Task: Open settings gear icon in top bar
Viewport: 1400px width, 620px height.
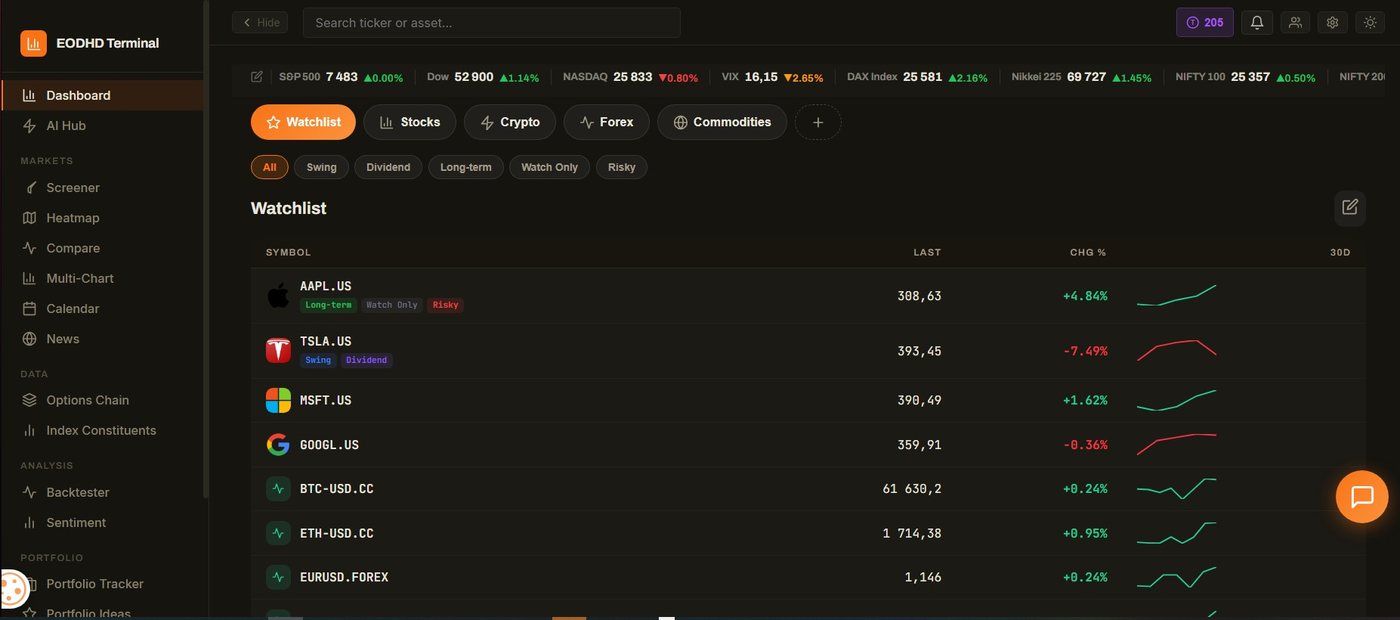Action: [x=1332, y=22]
